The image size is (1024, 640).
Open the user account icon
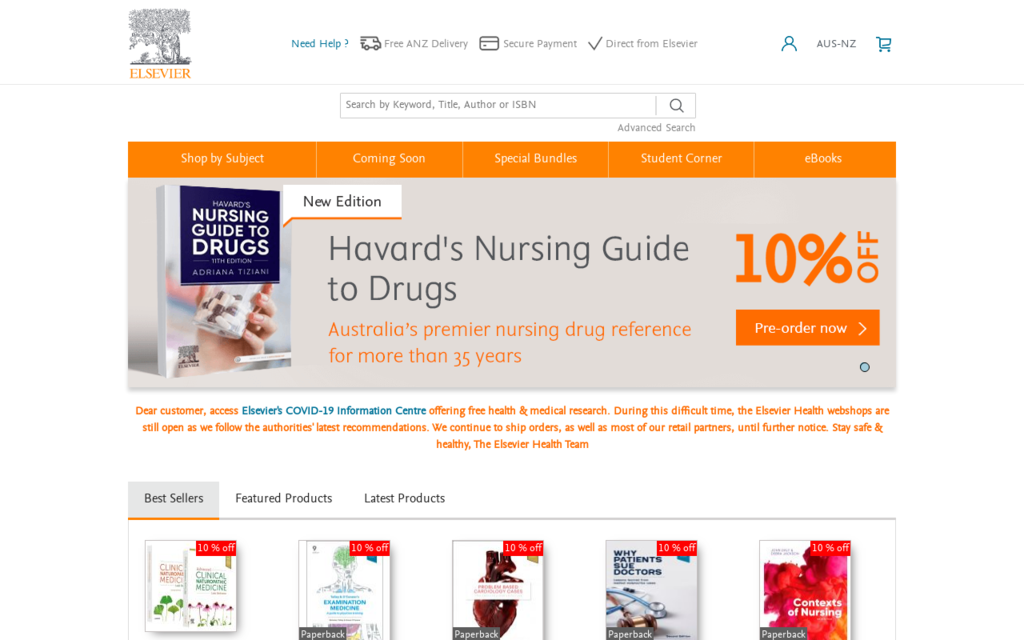pyautogui.click(x=789, y=44)
